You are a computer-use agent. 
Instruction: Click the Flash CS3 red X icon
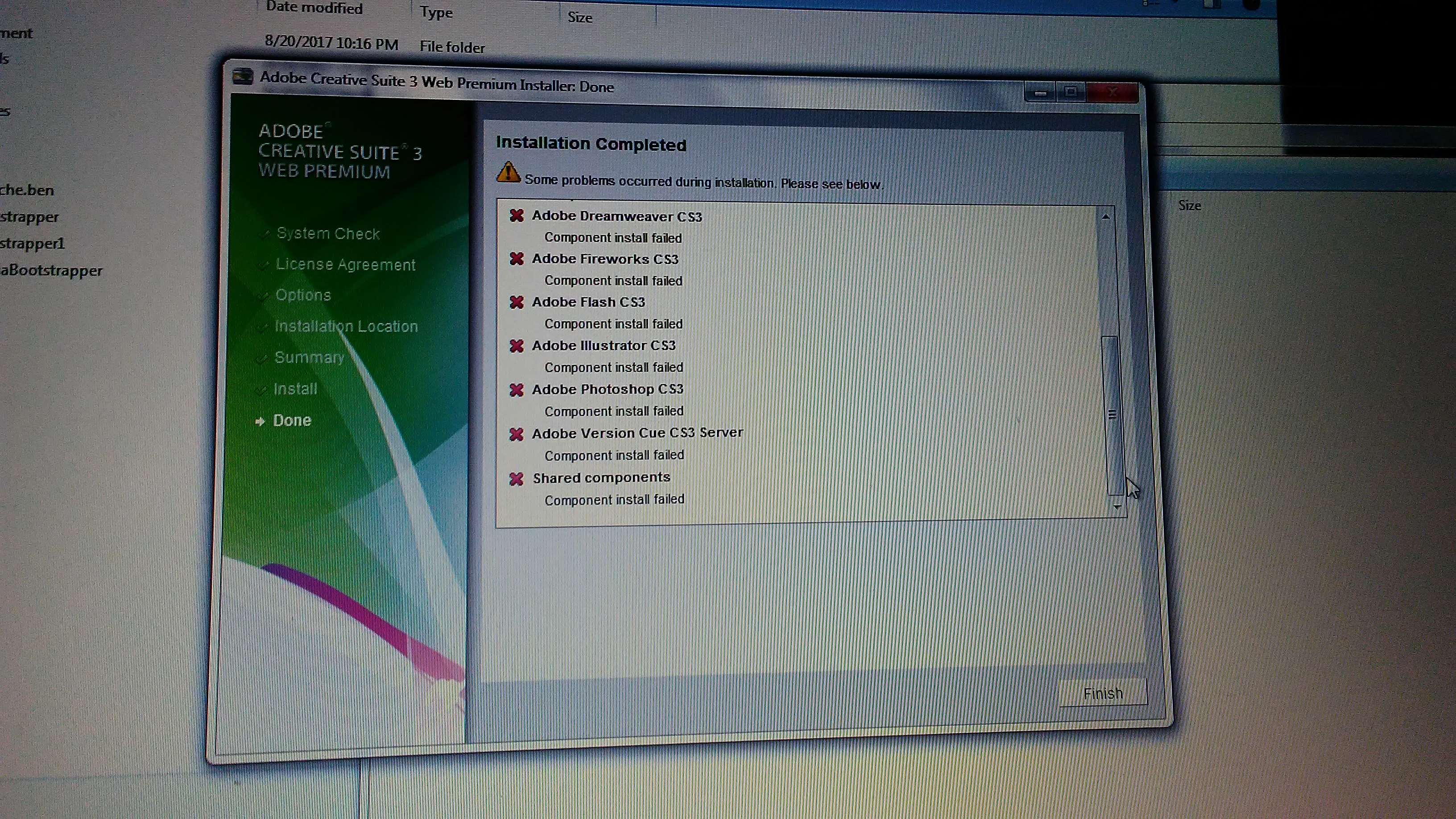click(516, 302)
